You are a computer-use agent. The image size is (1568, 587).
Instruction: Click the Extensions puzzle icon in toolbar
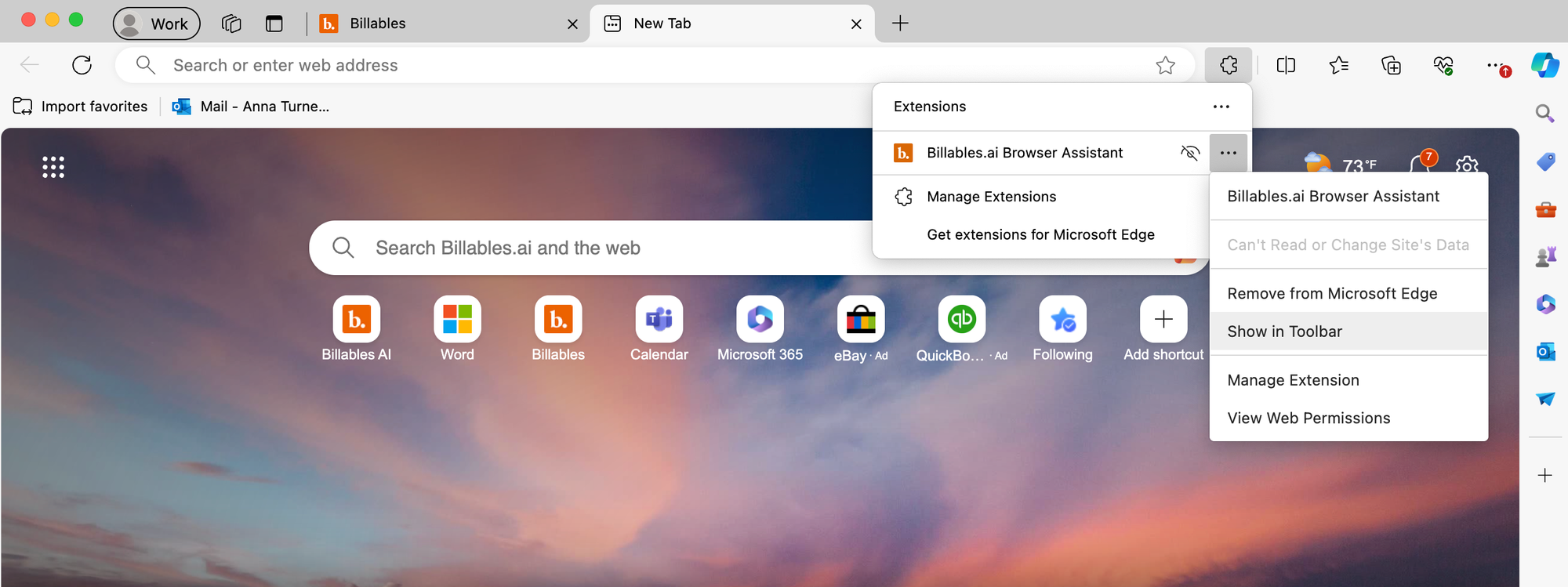[1229, 65]
